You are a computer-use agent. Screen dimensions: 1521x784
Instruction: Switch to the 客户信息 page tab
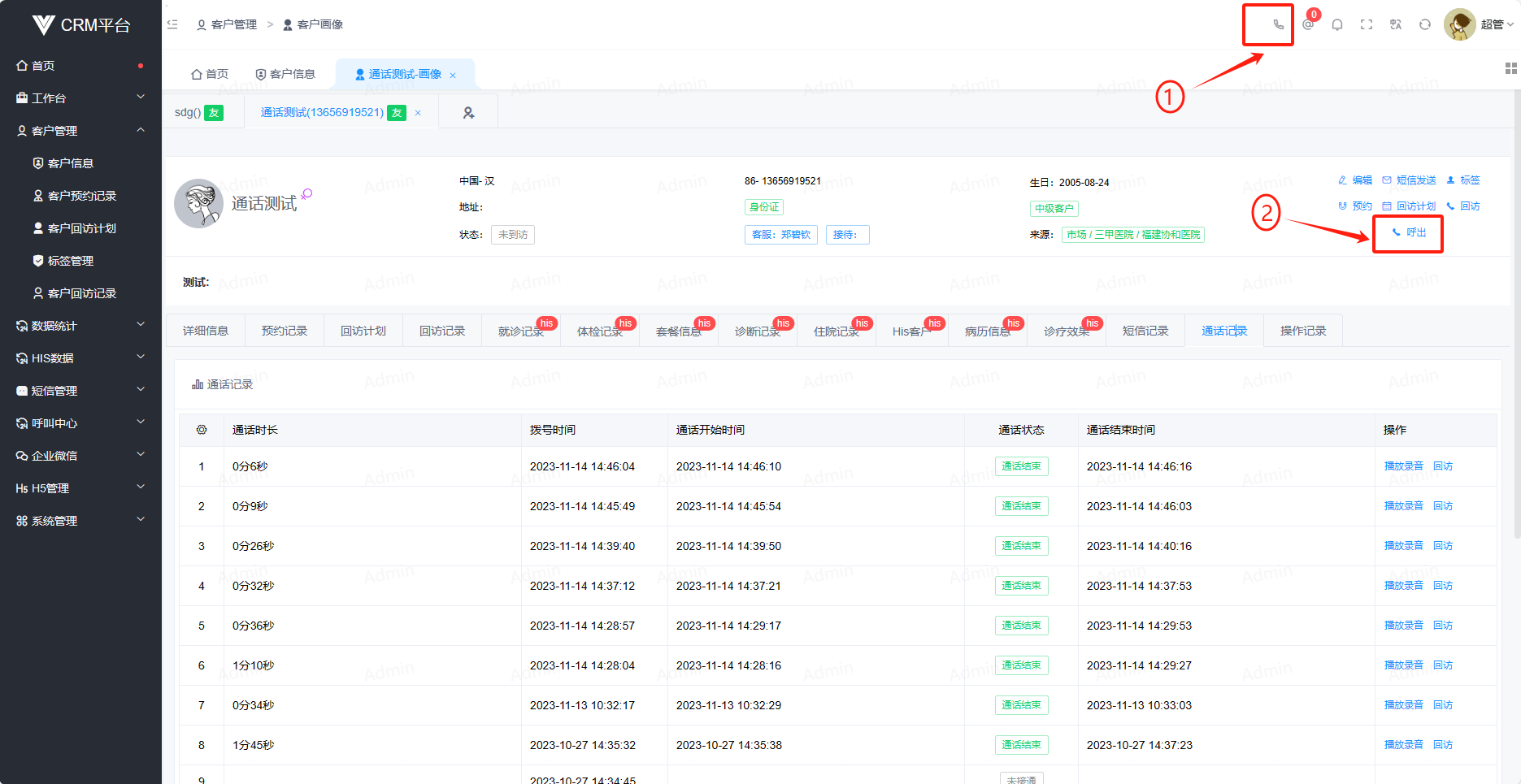(x=285, y=74)
